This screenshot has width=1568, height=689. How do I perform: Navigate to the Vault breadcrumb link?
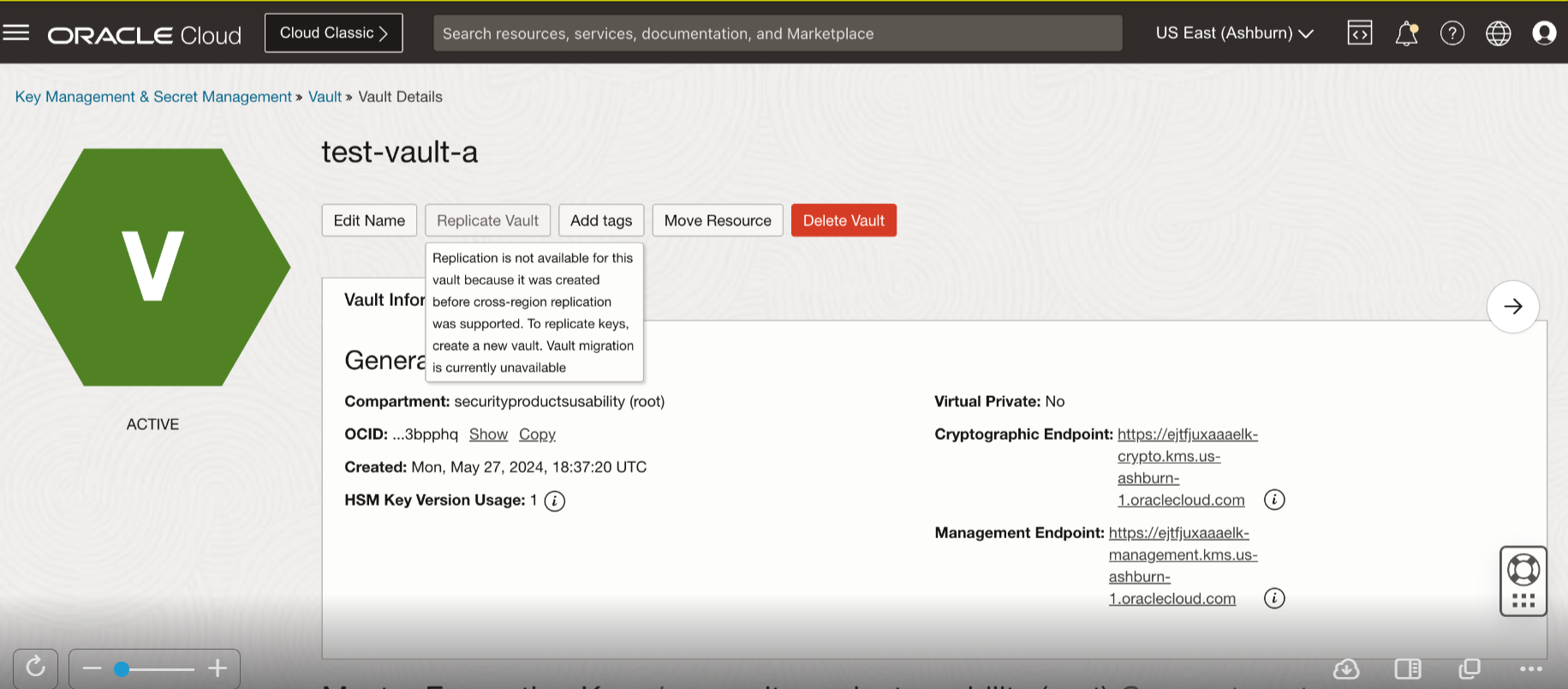(325, 97)
